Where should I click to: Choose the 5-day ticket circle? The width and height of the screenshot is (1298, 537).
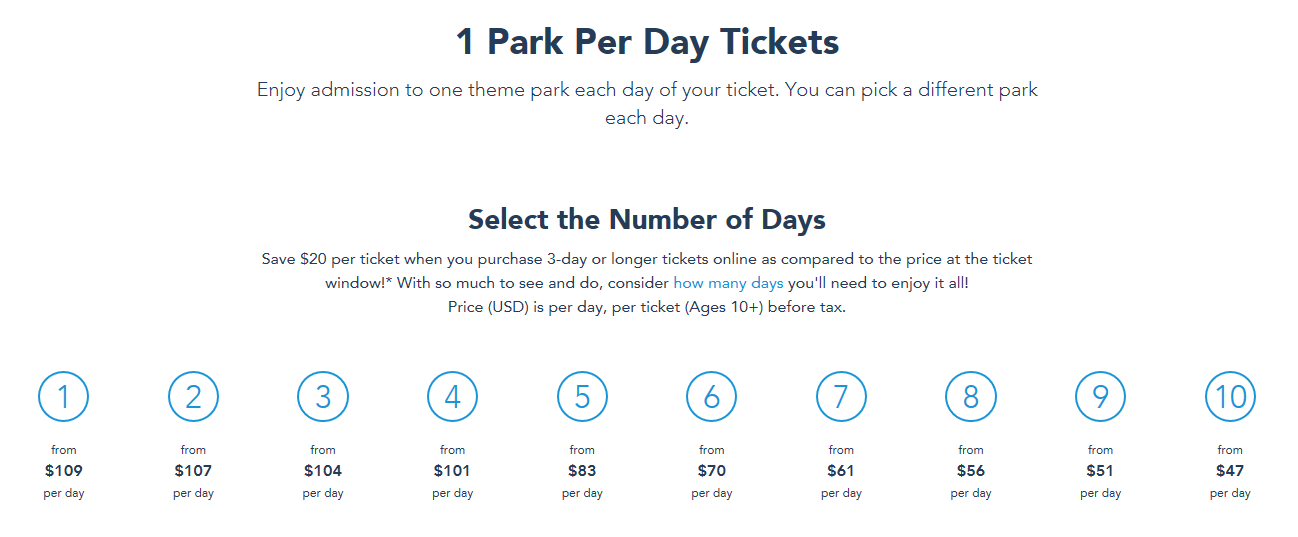click(582, 397)
